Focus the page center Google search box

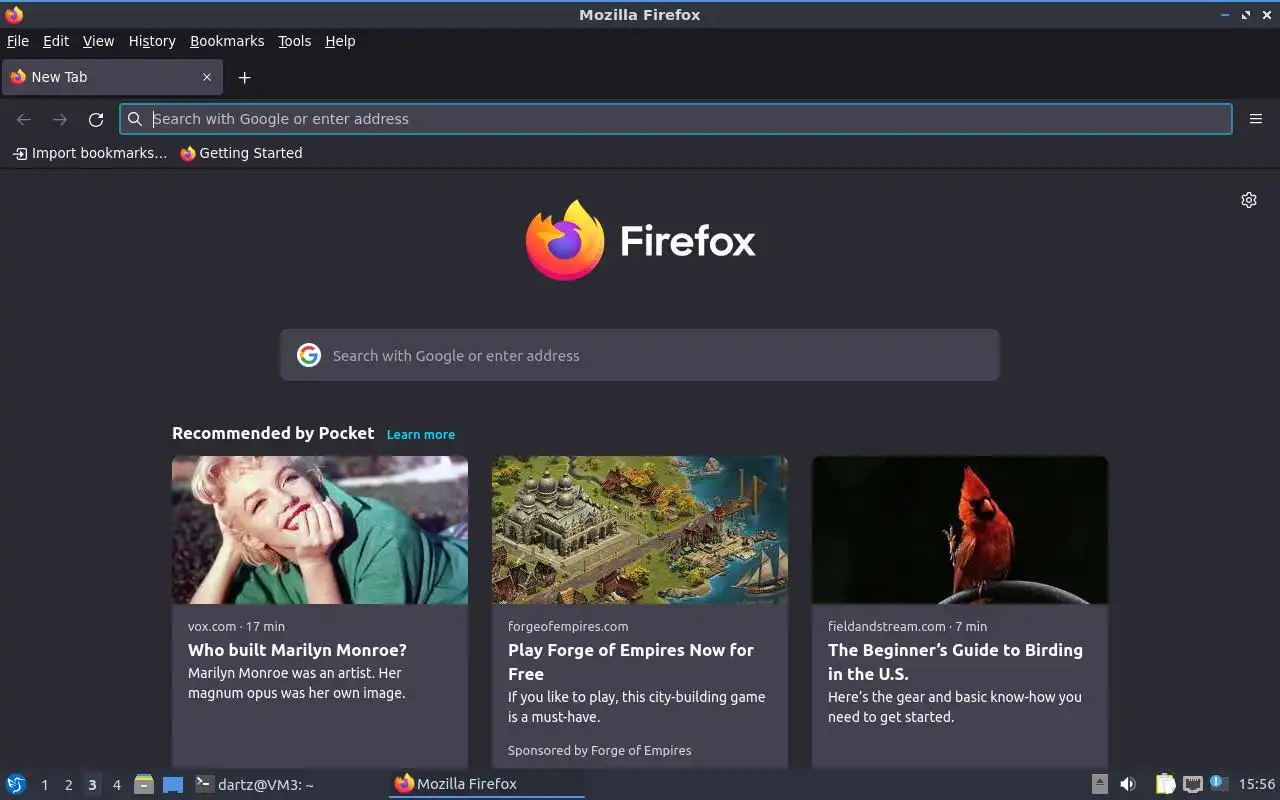point(640,355)
